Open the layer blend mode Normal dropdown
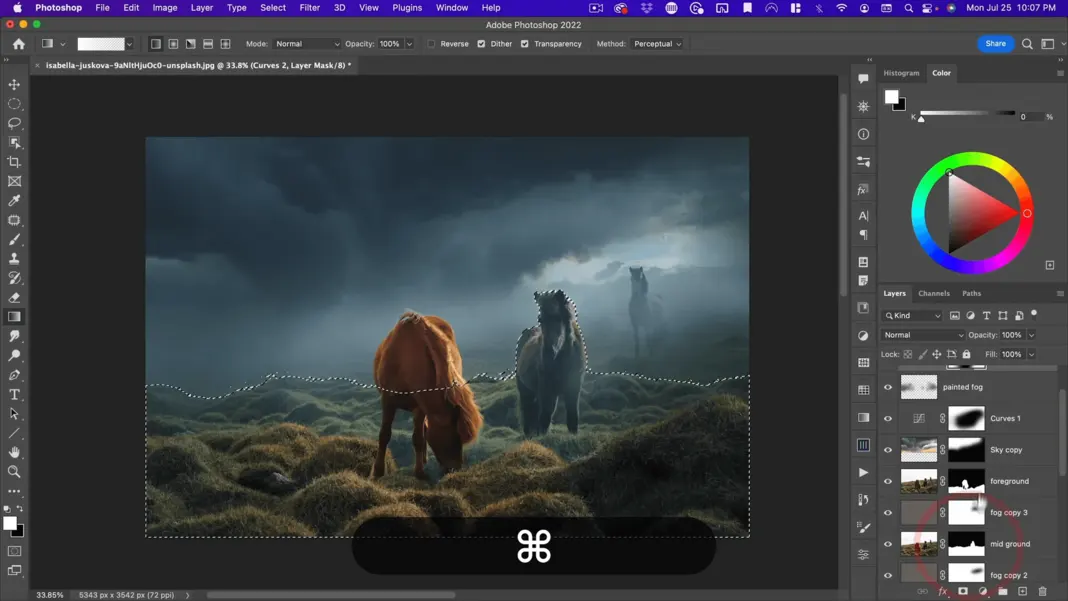1068x601 pixels. [x=923, y=335]
